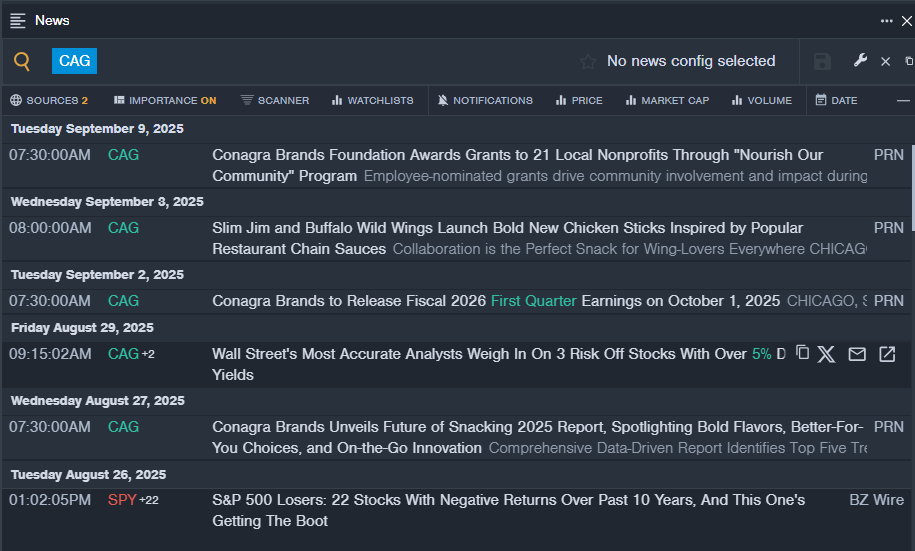Screen dimensions: 915x551
Task: Toggle the Notifications bell
Action: (485, 100)
